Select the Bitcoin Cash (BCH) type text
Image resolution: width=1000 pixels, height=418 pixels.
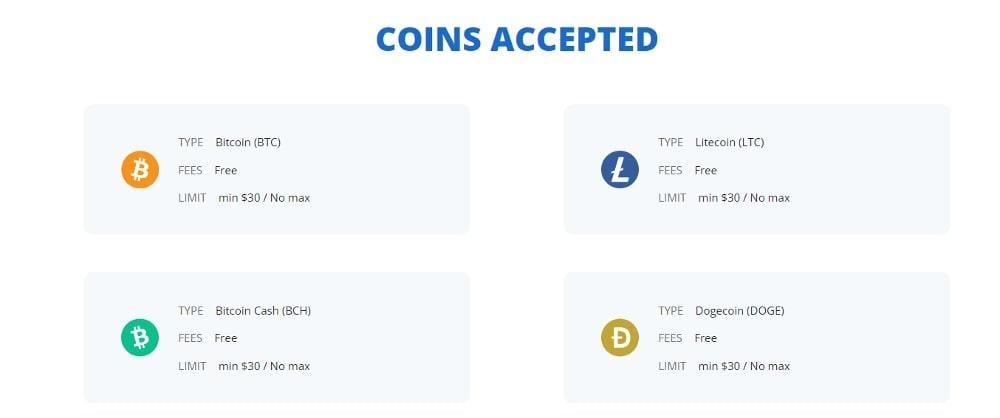pyautogui.click(x=263, y=310)
